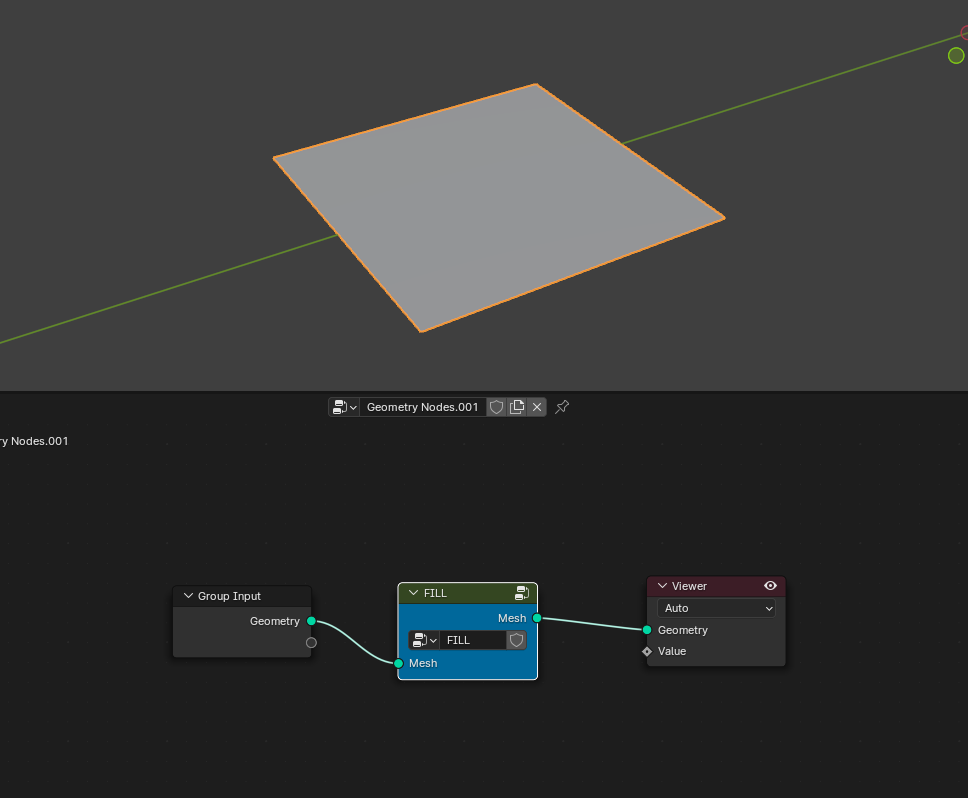Click the green Y axis gizmo circle
The width and height of the screenshot is (968, 798).
(x=956, y=56)
